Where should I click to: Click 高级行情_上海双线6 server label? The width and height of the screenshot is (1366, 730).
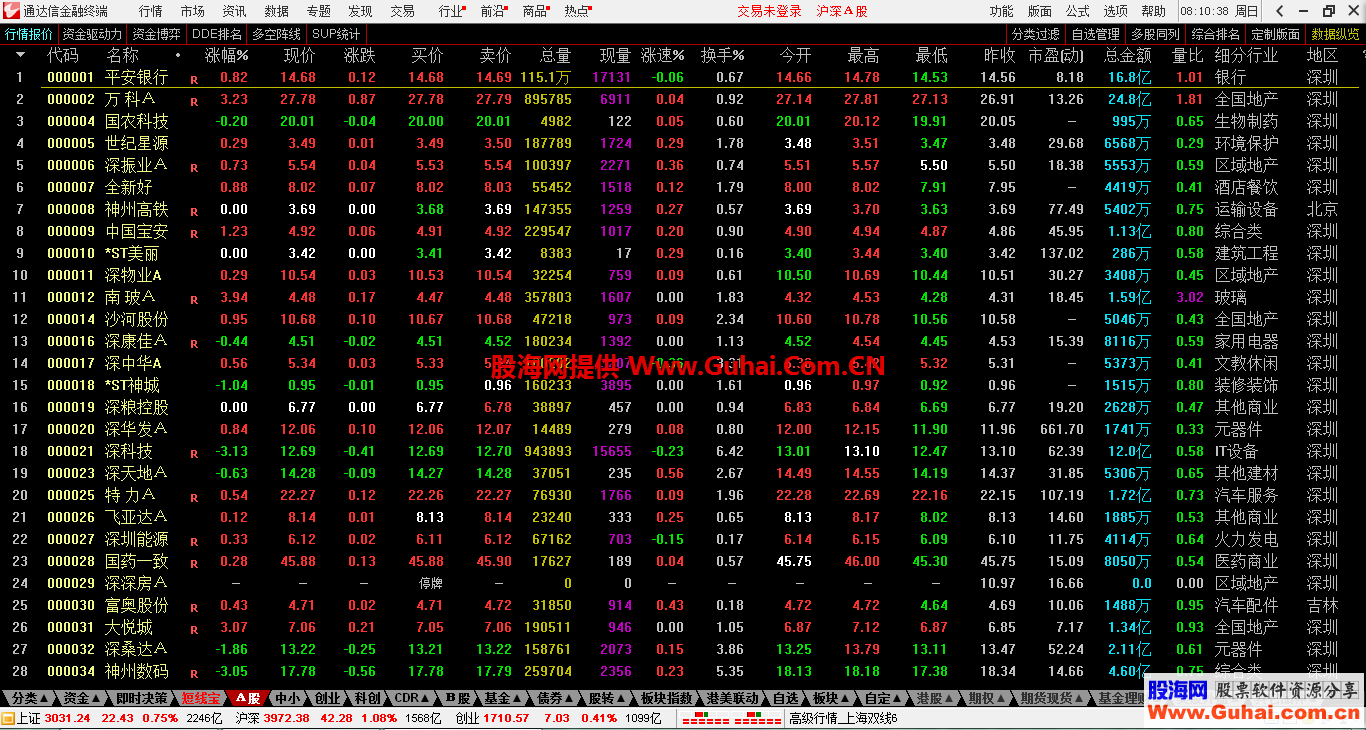pyautogui.click(x=843, y=718)
